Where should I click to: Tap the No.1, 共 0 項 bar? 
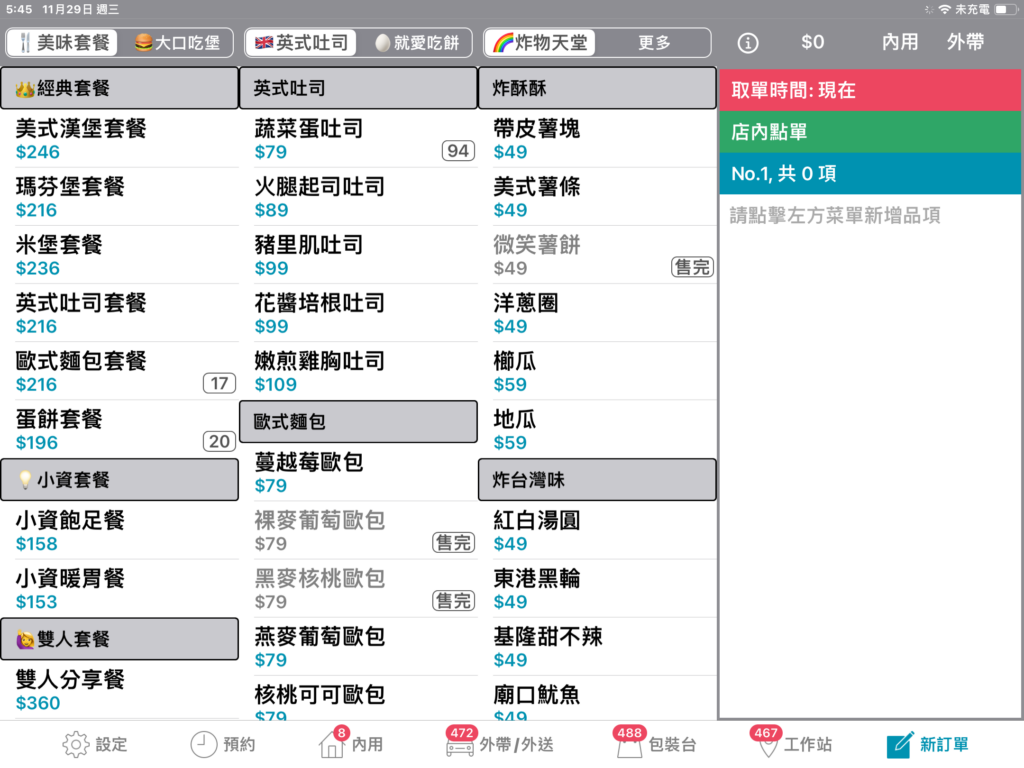pos(870,174)
